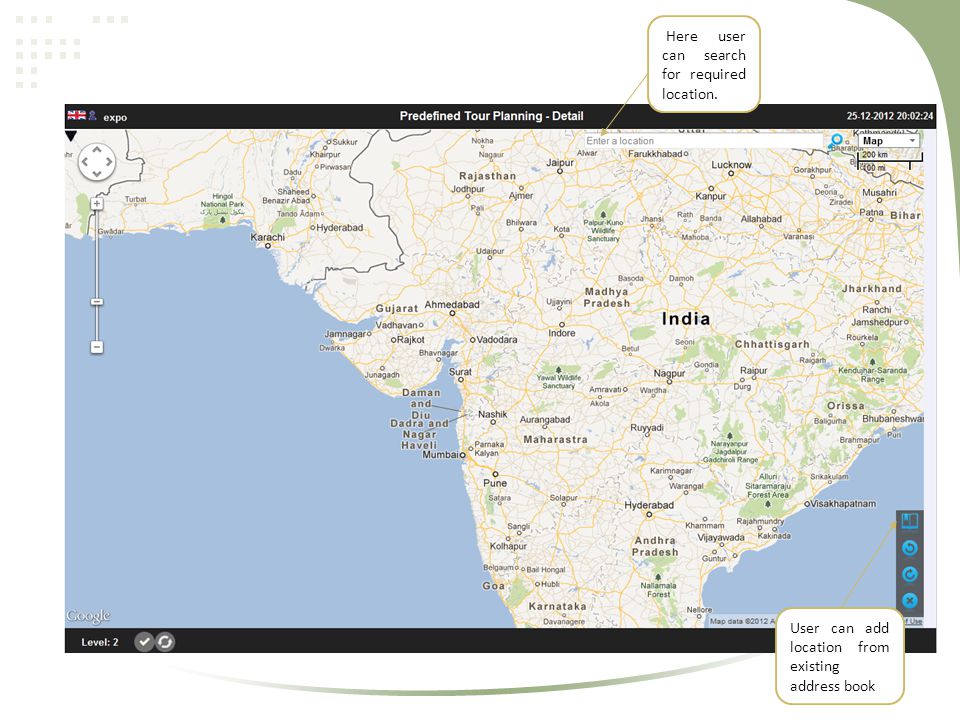The height and width of the screenshot is (720, 960).
Task: Click Visakhapatnam on the map
Action: click(x=843, y=503)
